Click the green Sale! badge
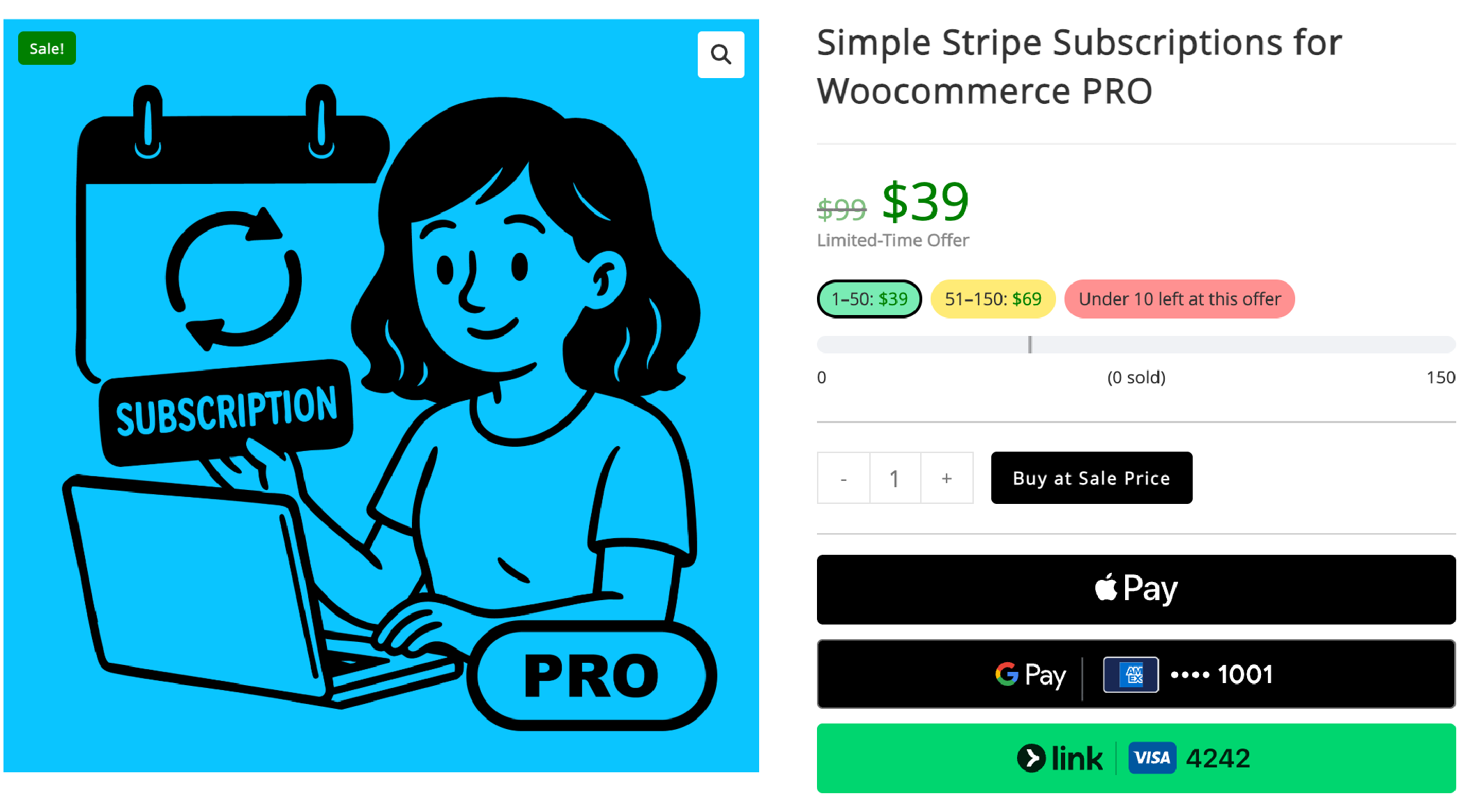 pos(47,48)
